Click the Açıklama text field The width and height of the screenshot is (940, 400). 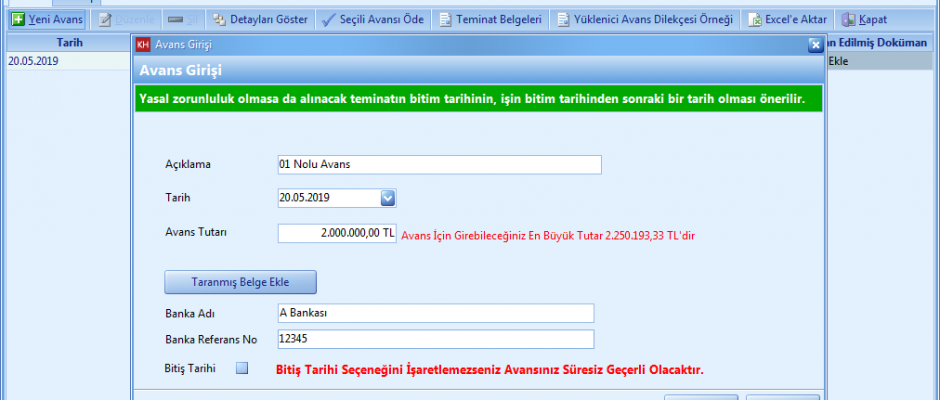pos(439,165)
